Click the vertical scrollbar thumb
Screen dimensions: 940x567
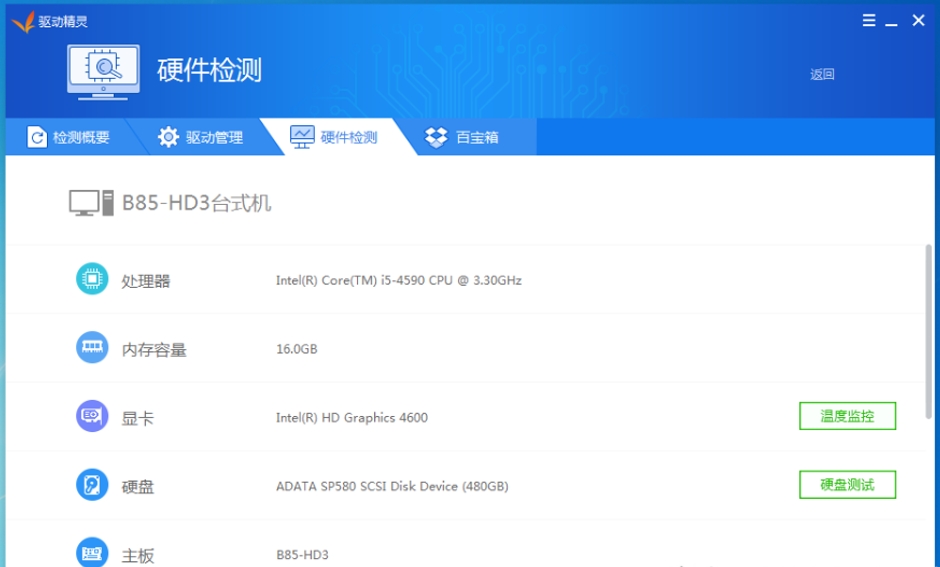pos(929,331)
